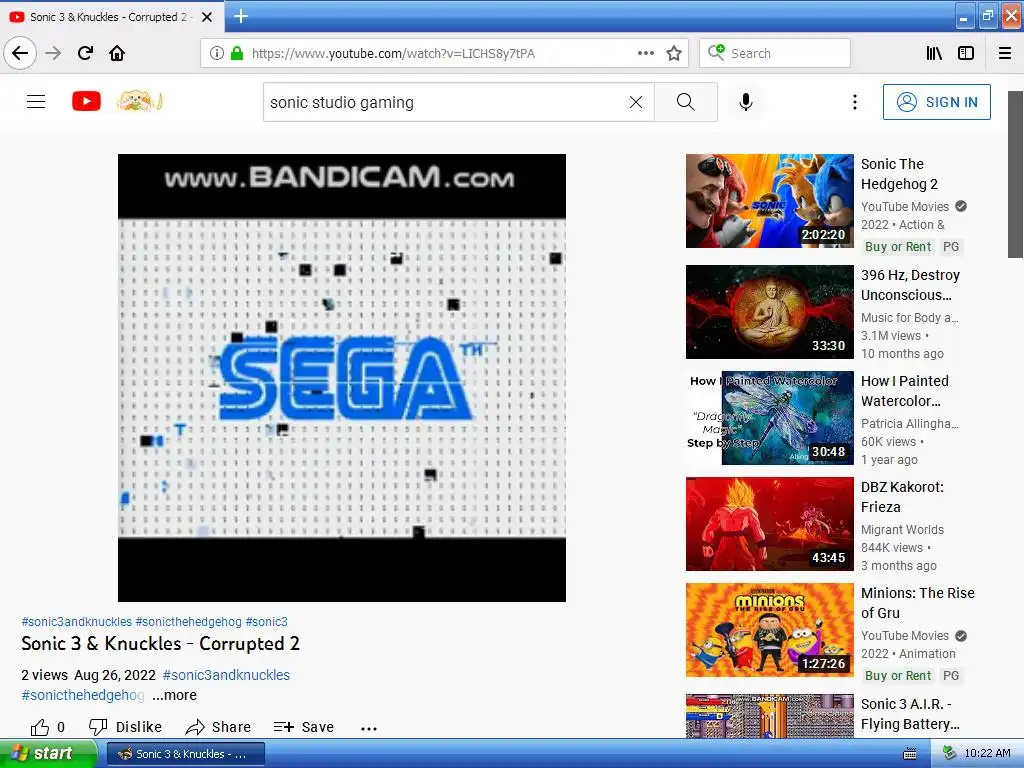Image resolution: width=1024 pixels, height=768 pixels.
Task: Open the browser home page icon
Action: 117,53
